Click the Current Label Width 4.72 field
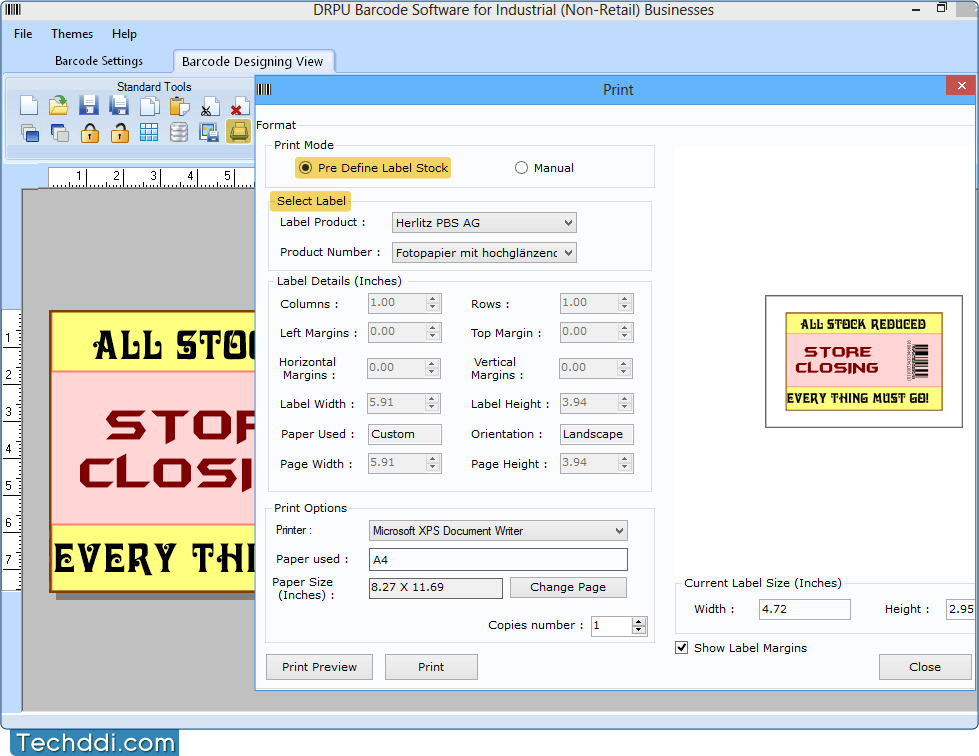The height and width of the screenshot is (756, 979). 804,609
